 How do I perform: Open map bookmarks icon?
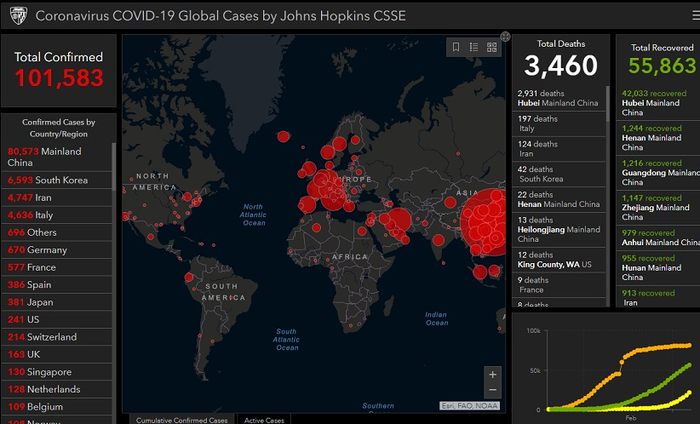[x=456, y=47]
